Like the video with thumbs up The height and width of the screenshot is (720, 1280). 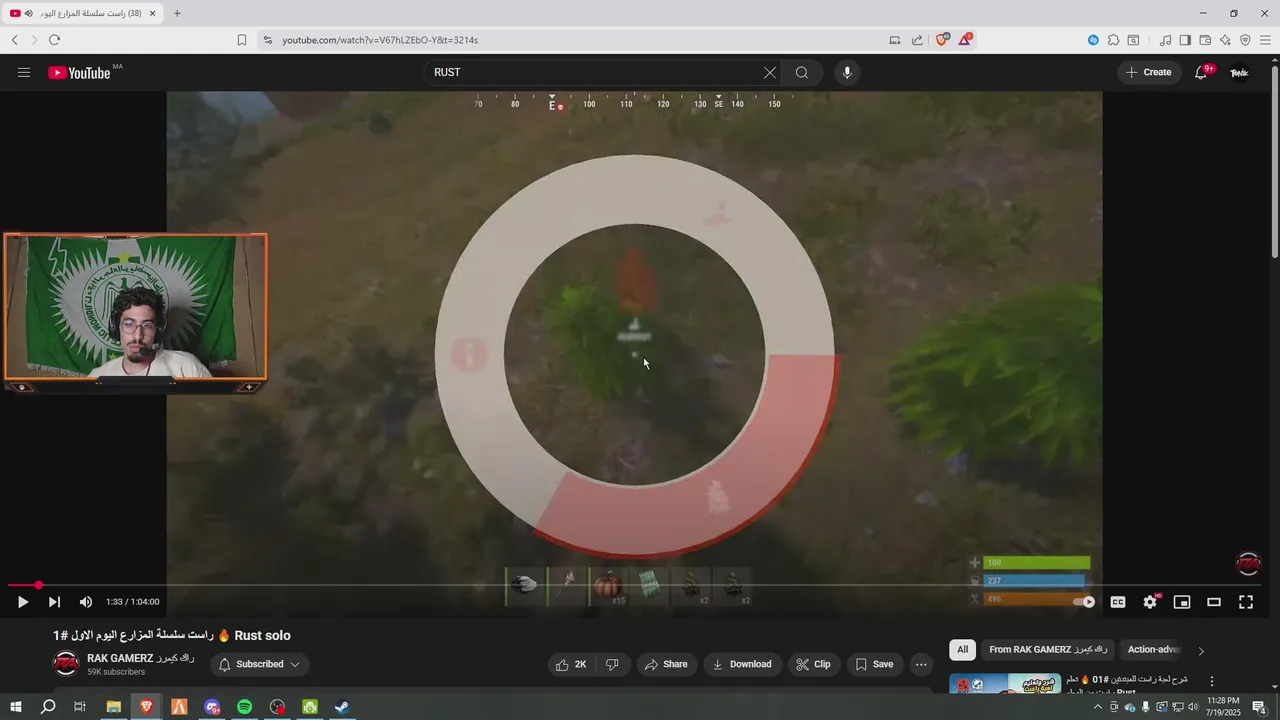point(572,664)
